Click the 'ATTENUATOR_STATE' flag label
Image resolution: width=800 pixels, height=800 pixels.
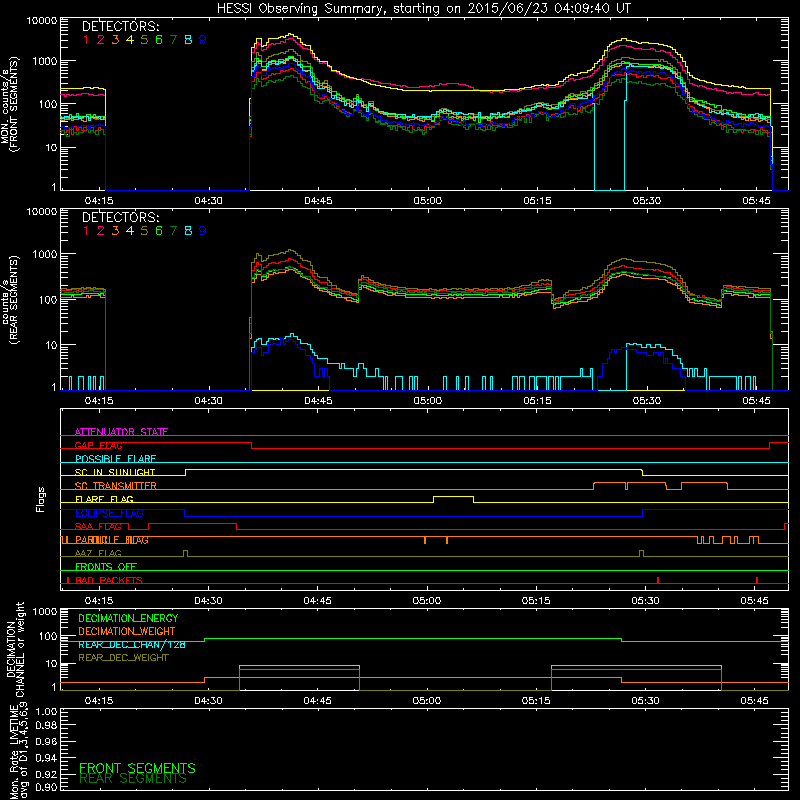tap(121, 432)
